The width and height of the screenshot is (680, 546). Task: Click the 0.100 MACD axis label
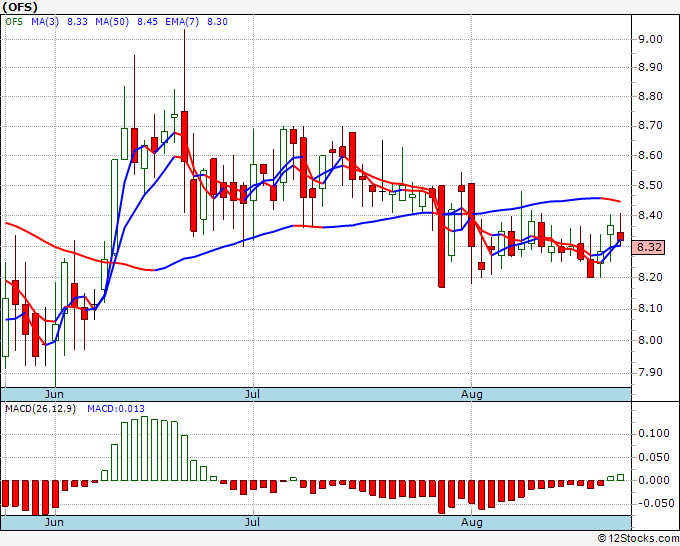654,433
